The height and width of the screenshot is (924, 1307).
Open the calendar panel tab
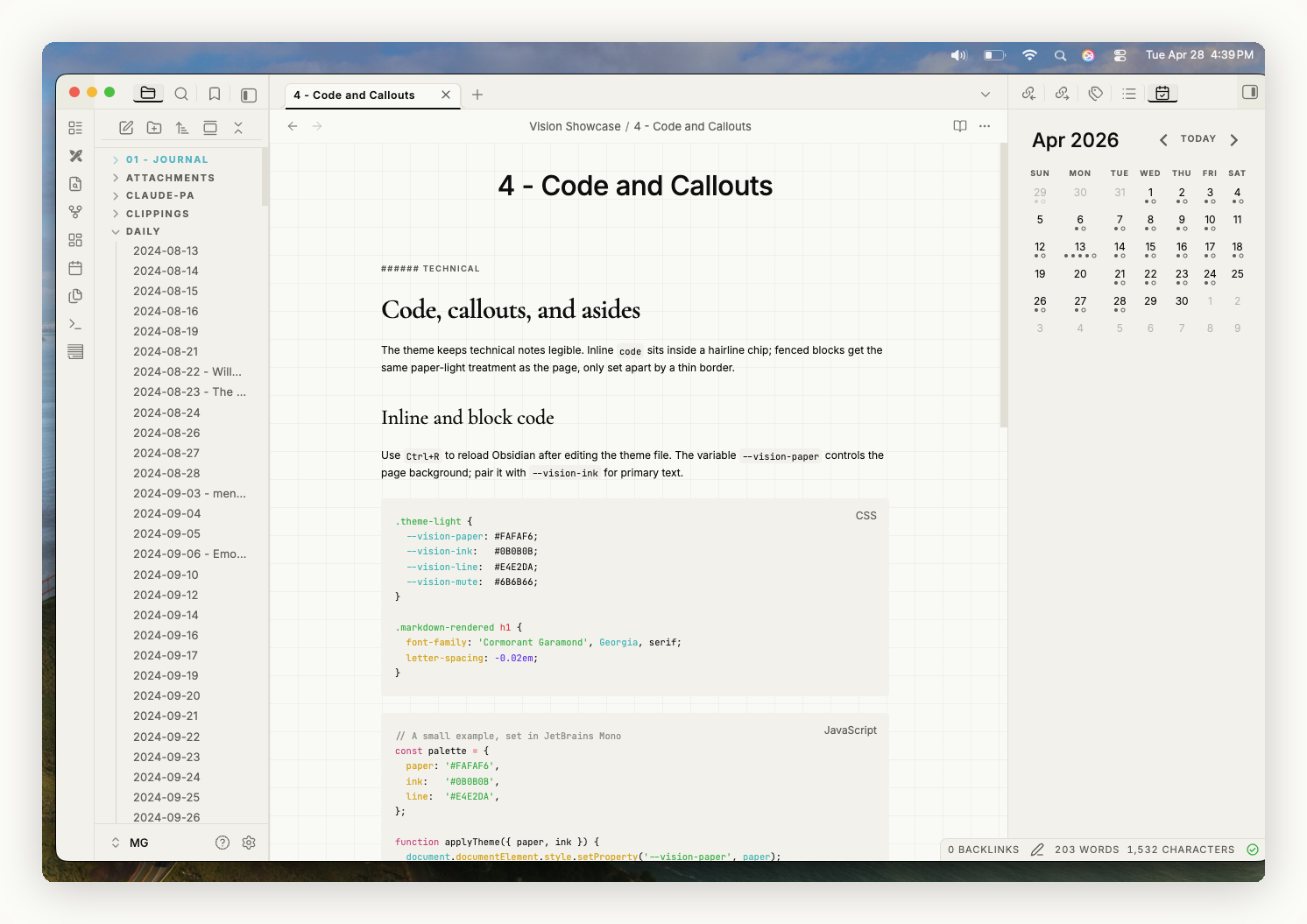1162,93
